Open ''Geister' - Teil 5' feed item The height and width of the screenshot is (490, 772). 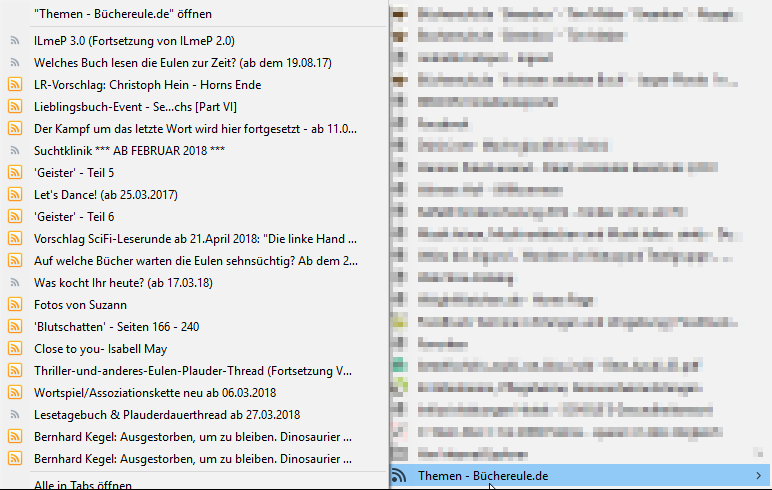pyautogui.click(x=74, y=172)
